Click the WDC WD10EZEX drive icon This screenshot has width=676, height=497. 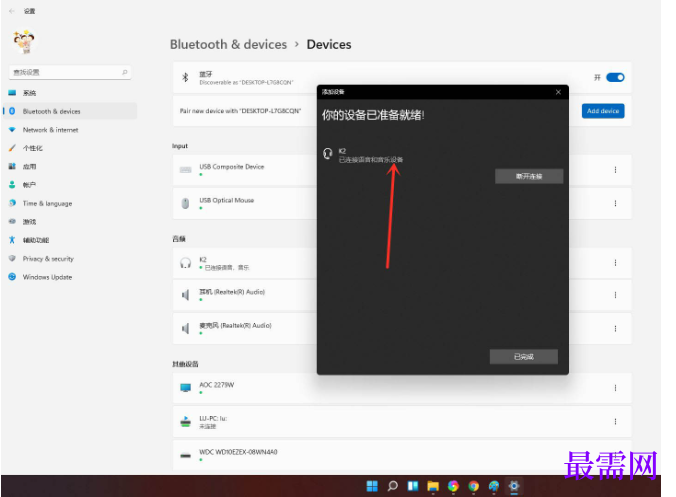(185, 455)
